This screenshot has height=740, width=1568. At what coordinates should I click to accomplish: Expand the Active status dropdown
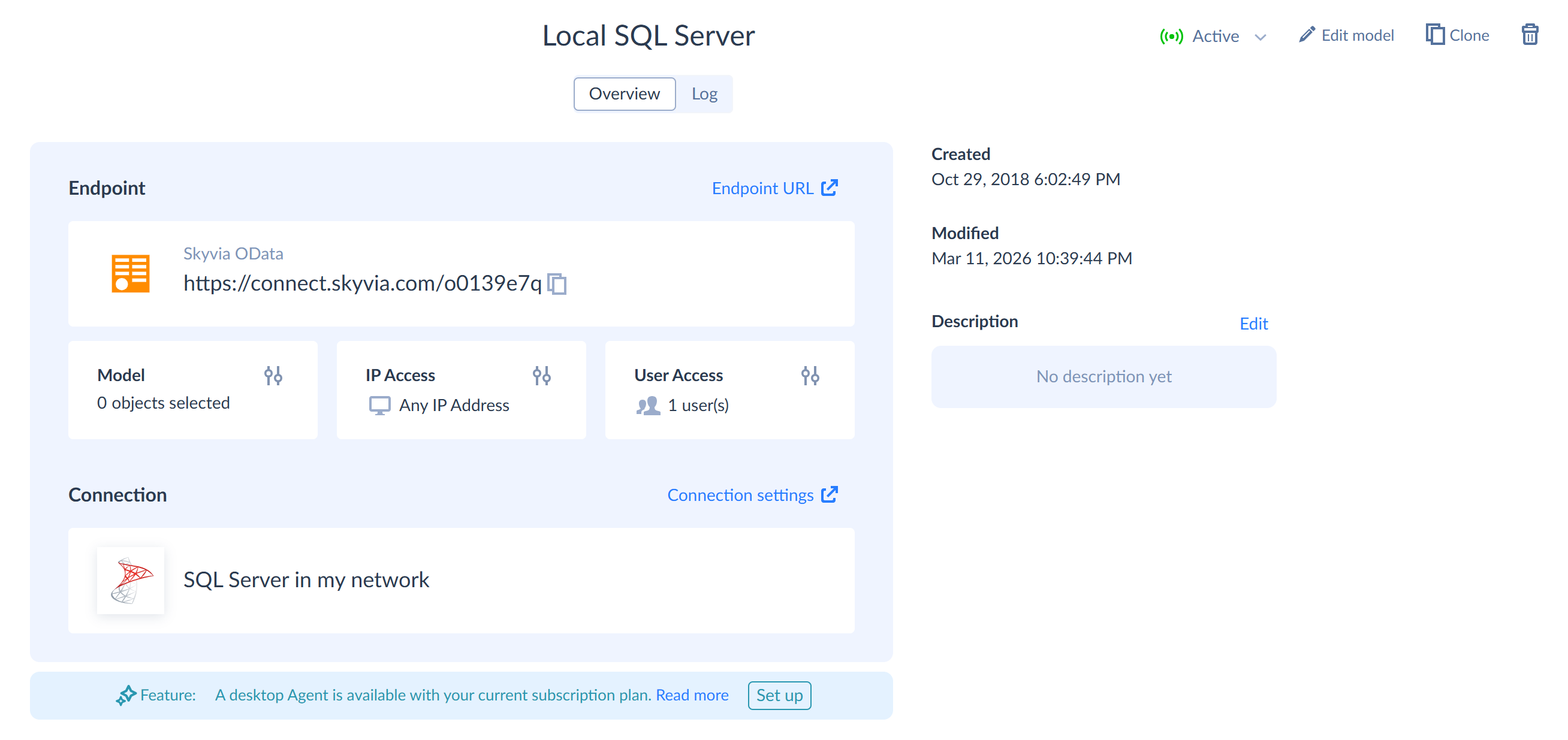(x=1261, y=37)
